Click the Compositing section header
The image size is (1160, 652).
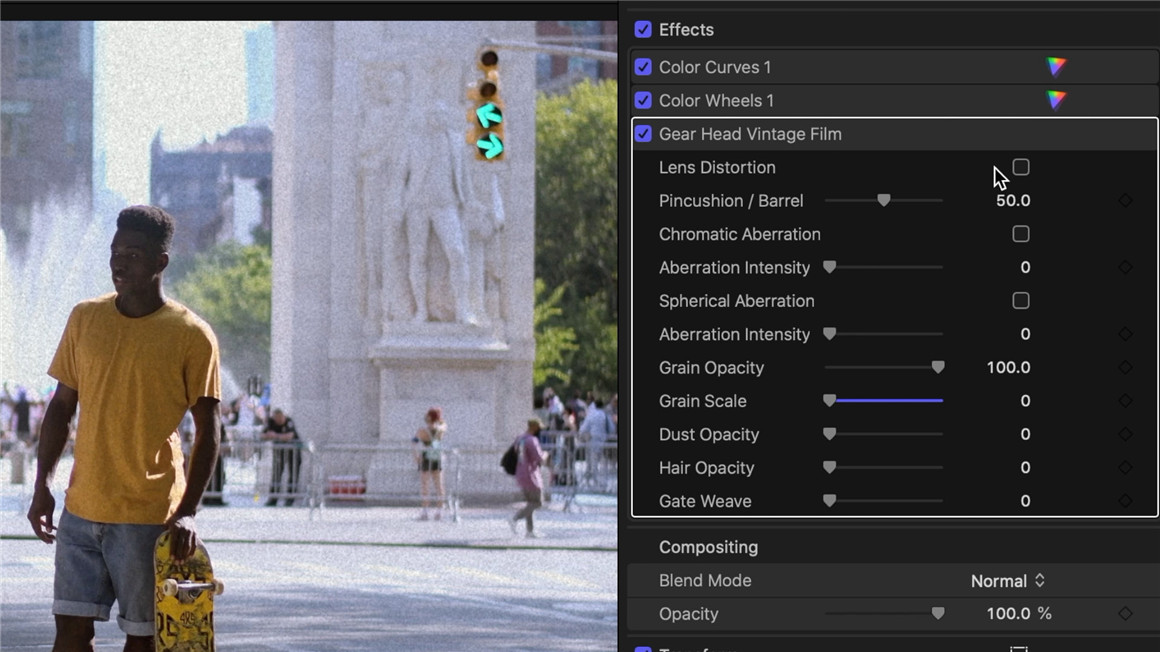pos(708,547)
